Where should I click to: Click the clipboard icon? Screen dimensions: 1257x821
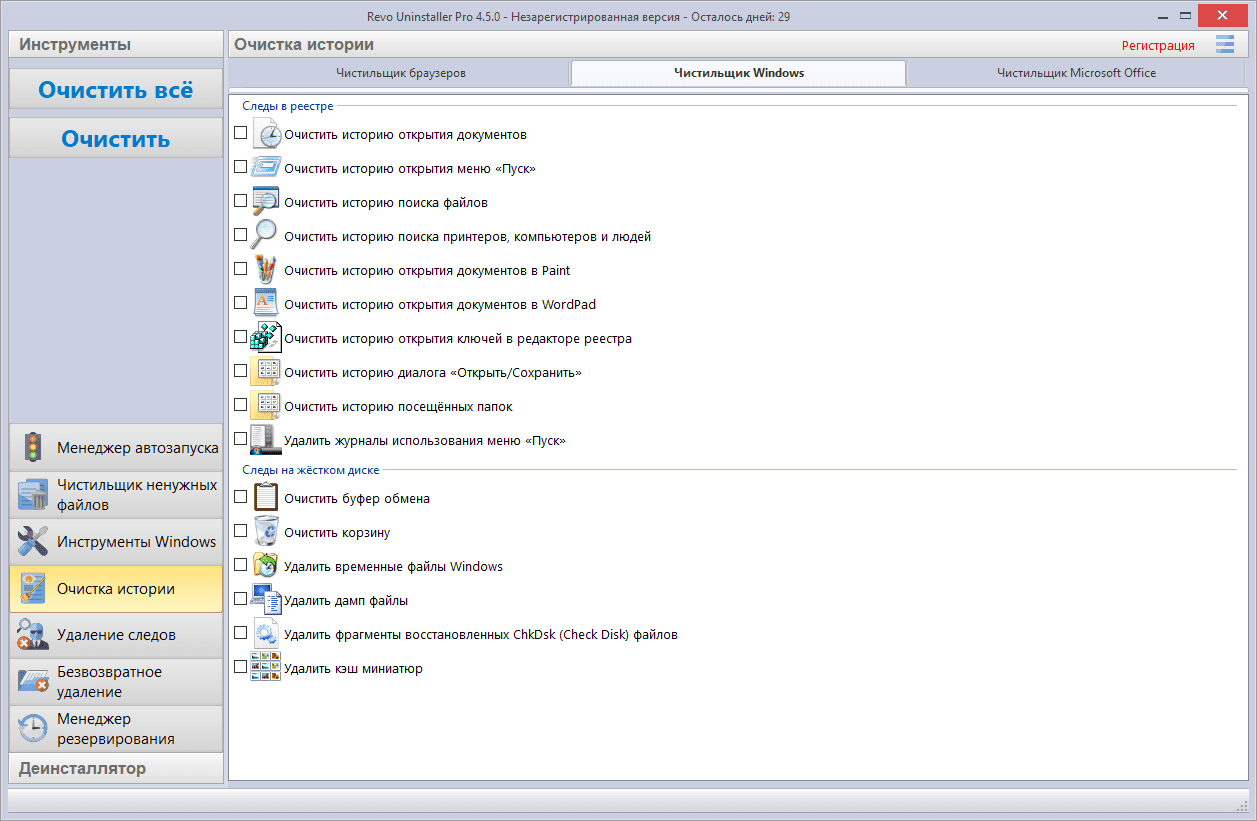pyautogui.click(x=266, y=497)
